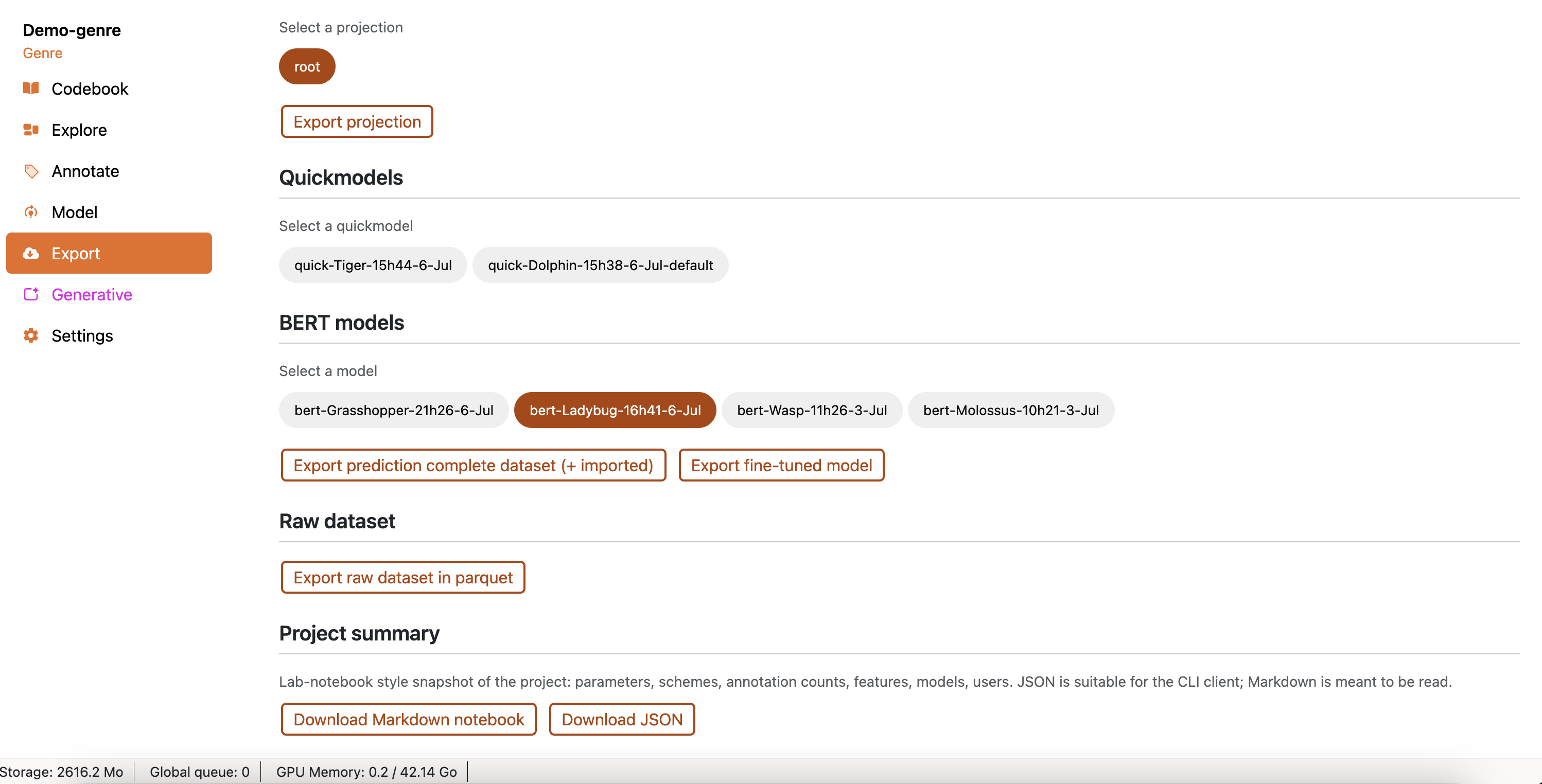Select quickmodel quick-Tiger-15h44-6-Jul
This screenshot has width=1542, height=784.
373,265
